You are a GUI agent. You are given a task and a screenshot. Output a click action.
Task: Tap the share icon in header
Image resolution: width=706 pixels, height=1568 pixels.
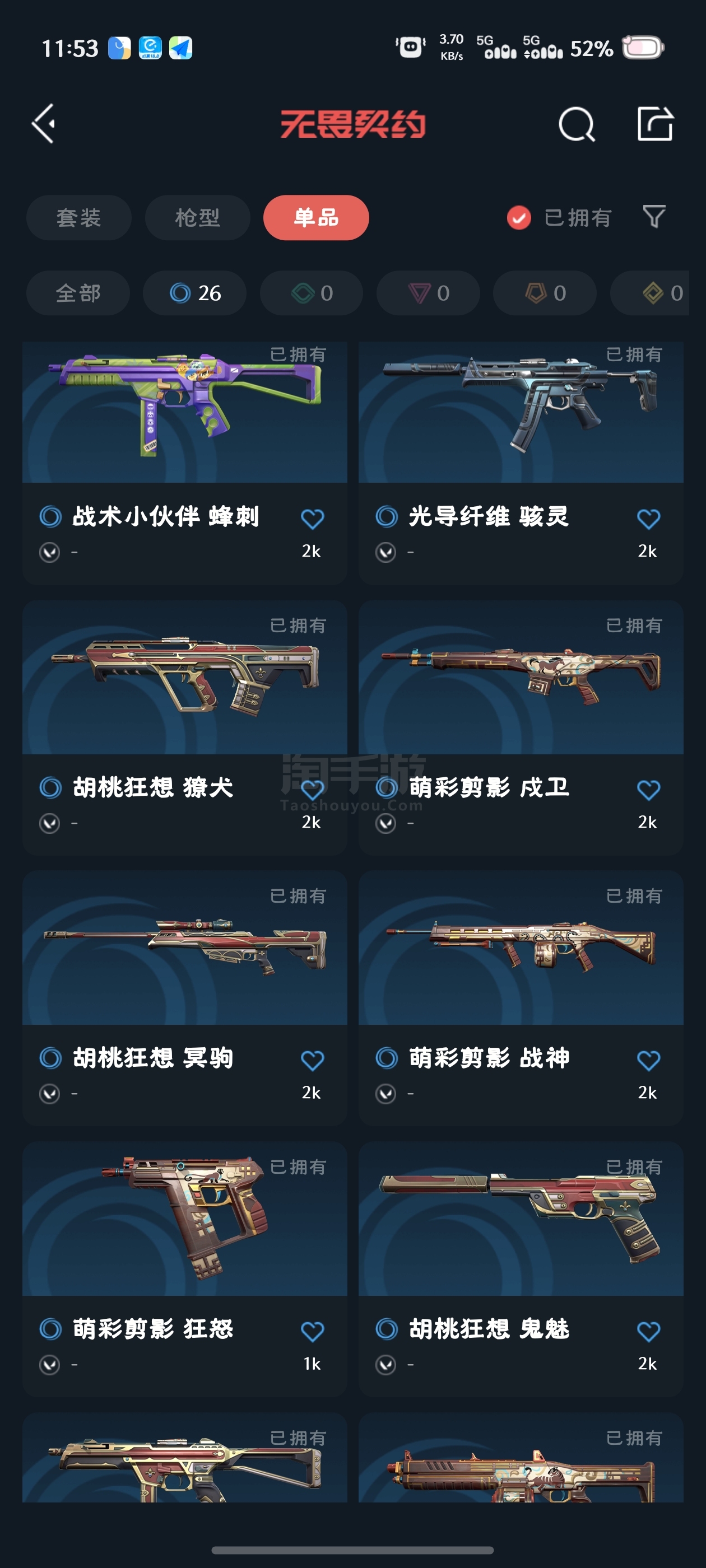click(x=655, y=124)
